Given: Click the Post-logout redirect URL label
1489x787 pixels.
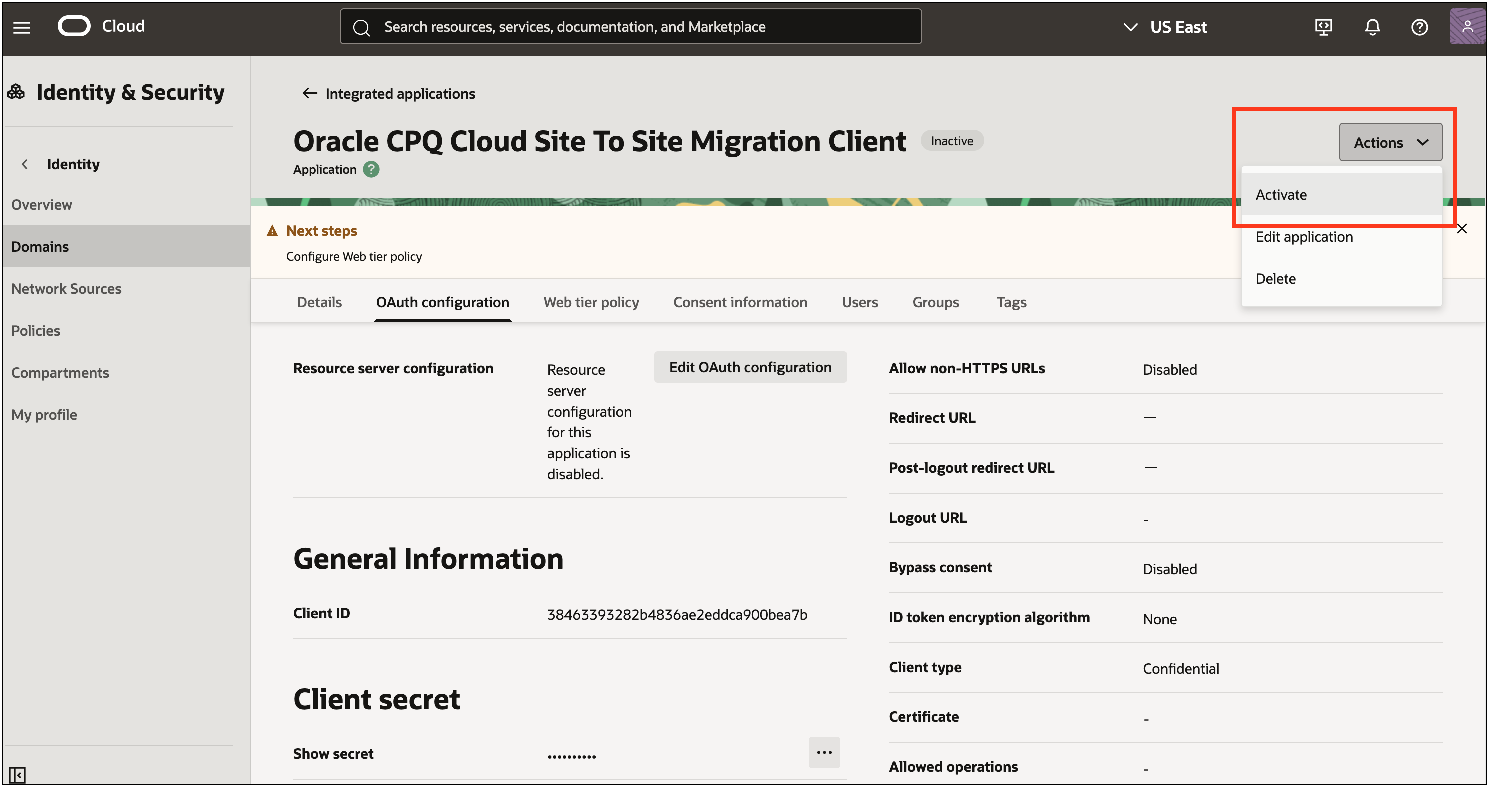Looking at the screenshot, I should (x=972, y=468).
